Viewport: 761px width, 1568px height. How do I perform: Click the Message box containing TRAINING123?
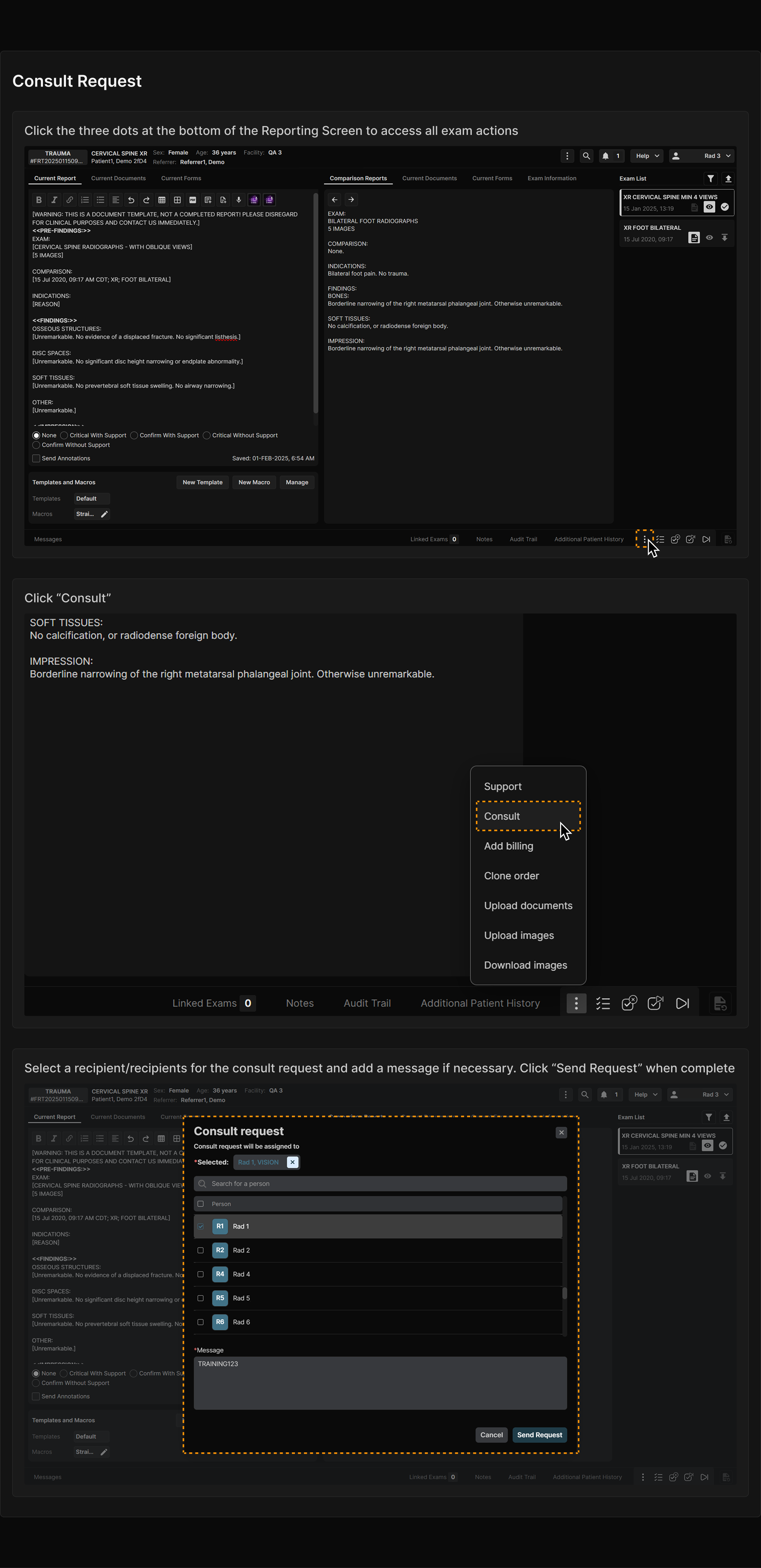[x=380, y=1383]
